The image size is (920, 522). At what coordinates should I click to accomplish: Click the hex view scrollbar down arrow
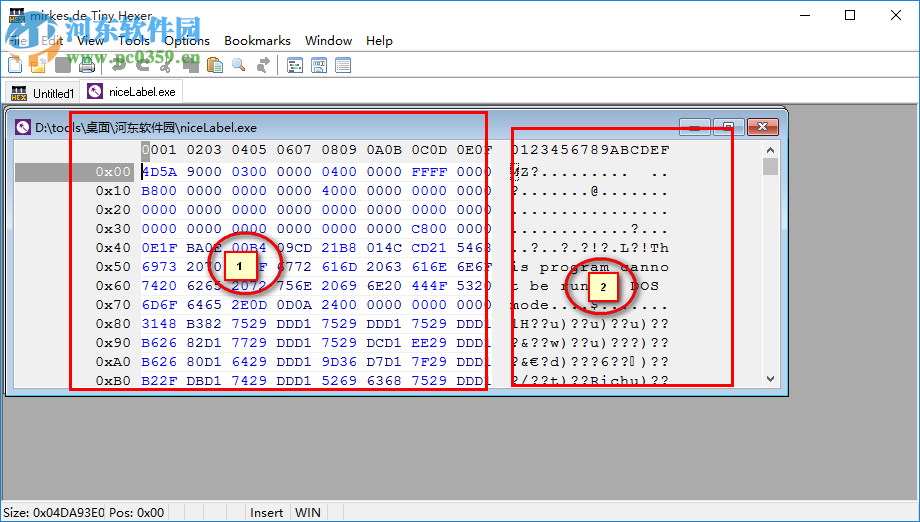(770, 379)
